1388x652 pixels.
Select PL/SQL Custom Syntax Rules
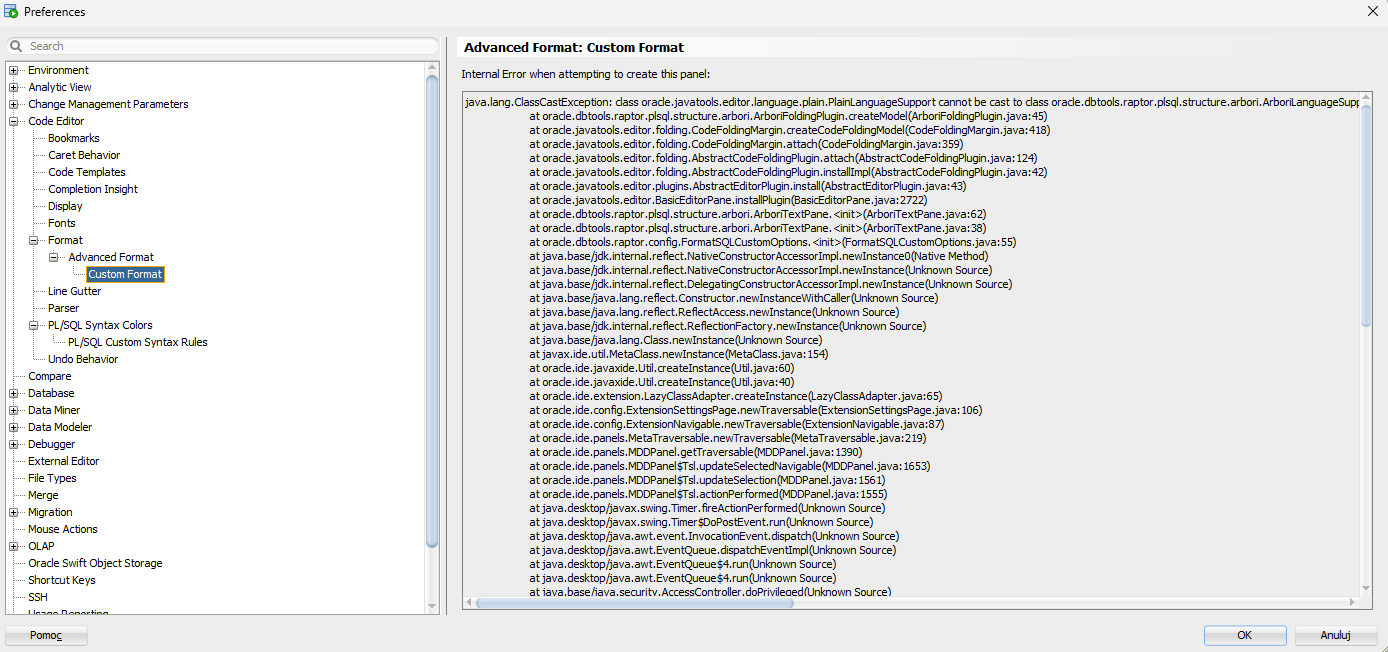click(x=137, y=341)
